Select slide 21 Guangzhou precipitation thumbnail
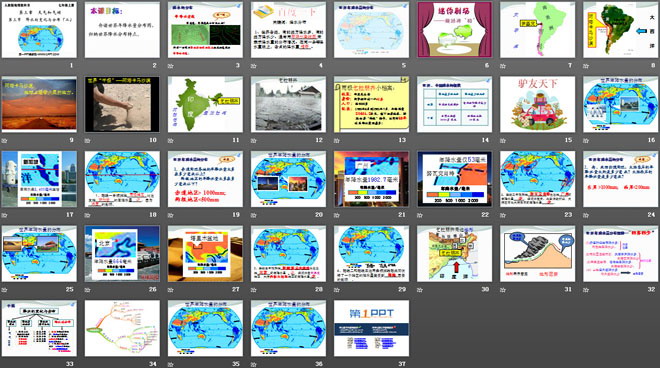Viewport: 660px width, 368px height. point(371,179)
